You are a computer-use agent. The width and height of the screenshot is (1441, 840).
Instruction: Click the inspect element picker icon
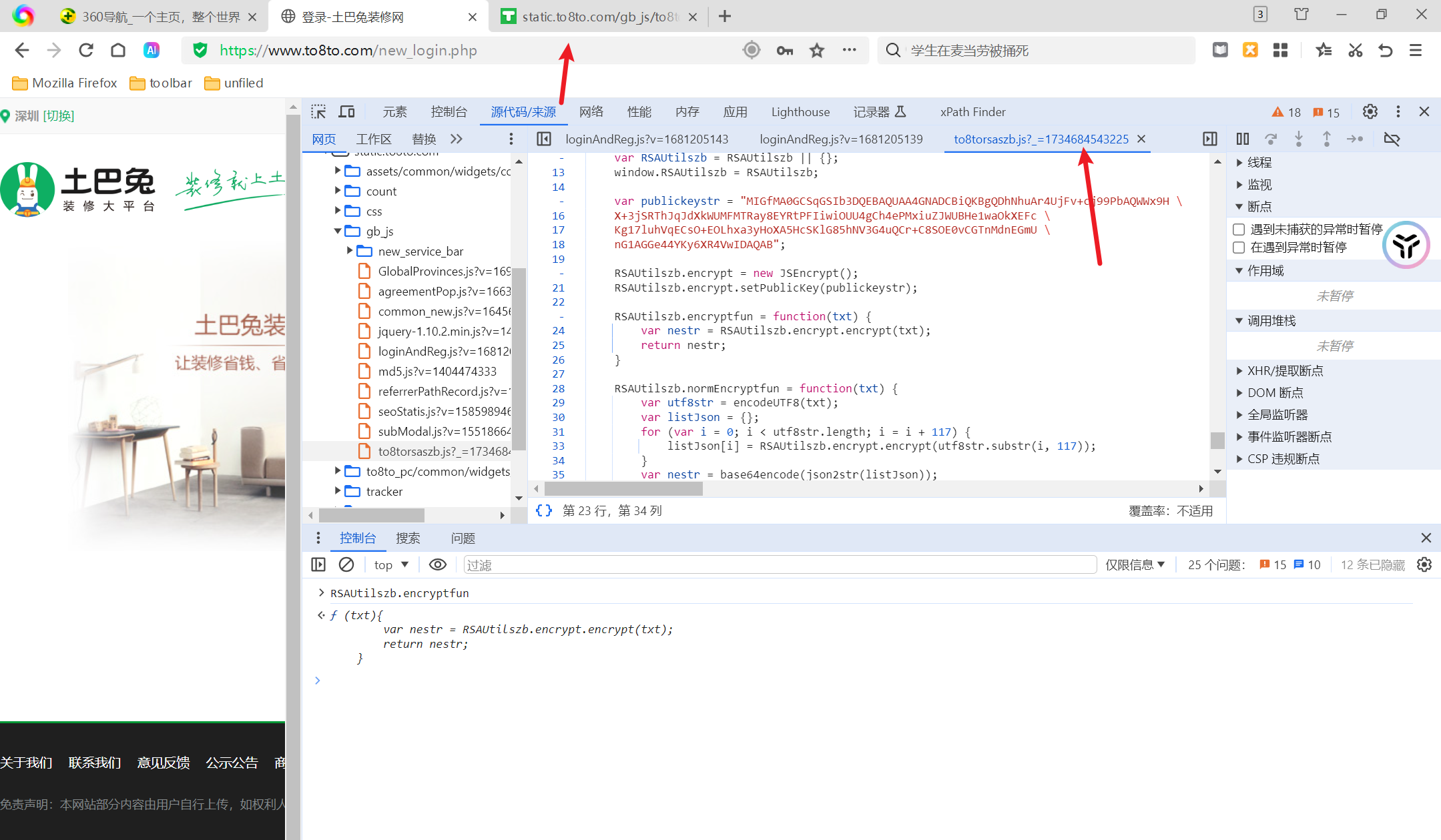pyautogui.click(x=318, y=111)
